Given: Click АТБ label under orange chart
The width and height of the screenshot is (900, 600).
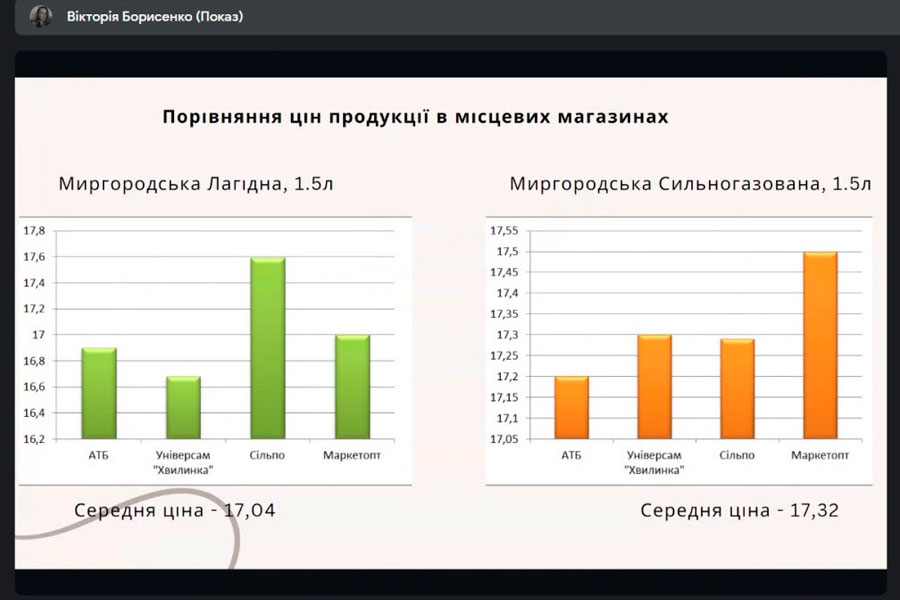Looking at the screenshot, I should [x=571, y=455].
